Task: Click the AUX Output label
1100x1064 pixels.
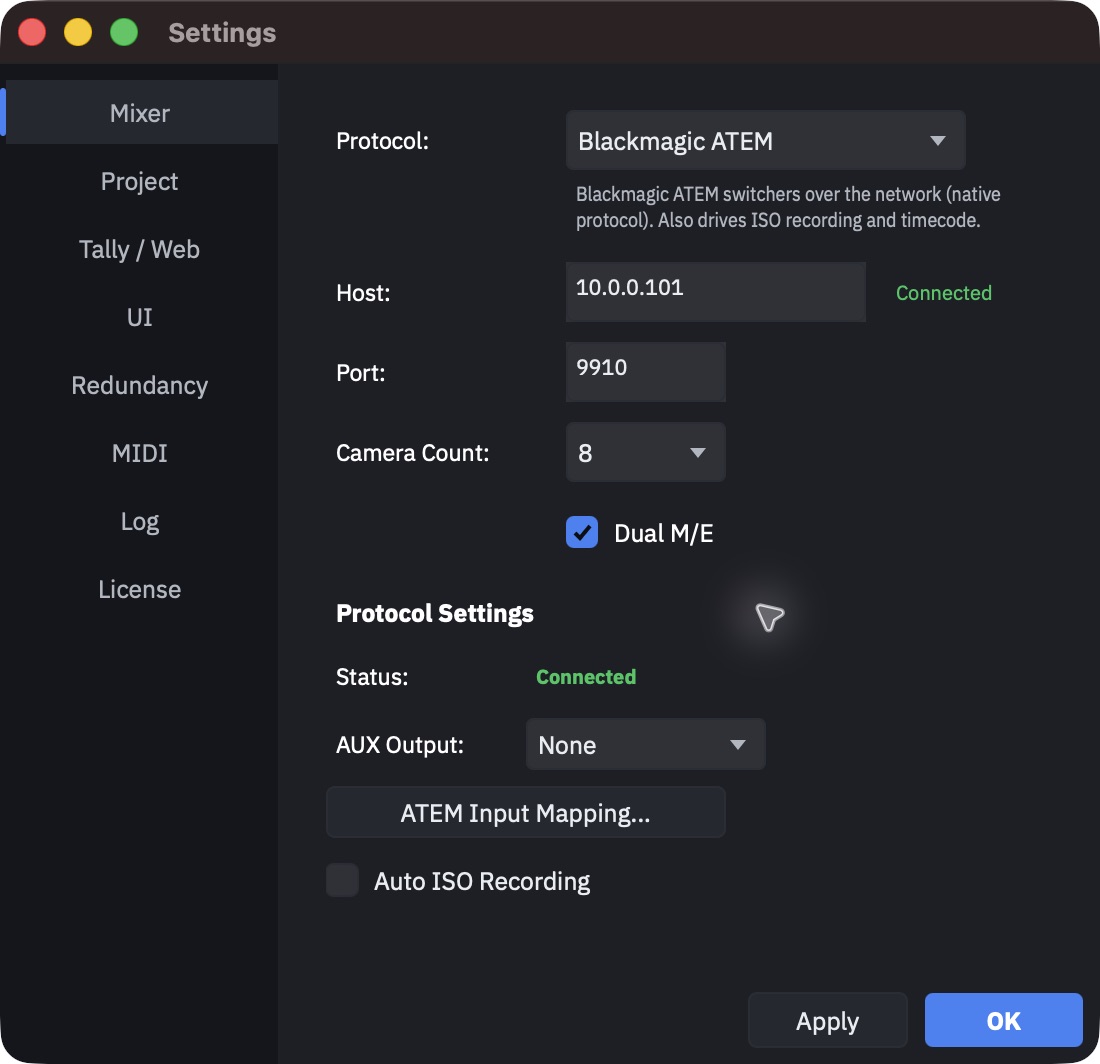Action: 400,745
